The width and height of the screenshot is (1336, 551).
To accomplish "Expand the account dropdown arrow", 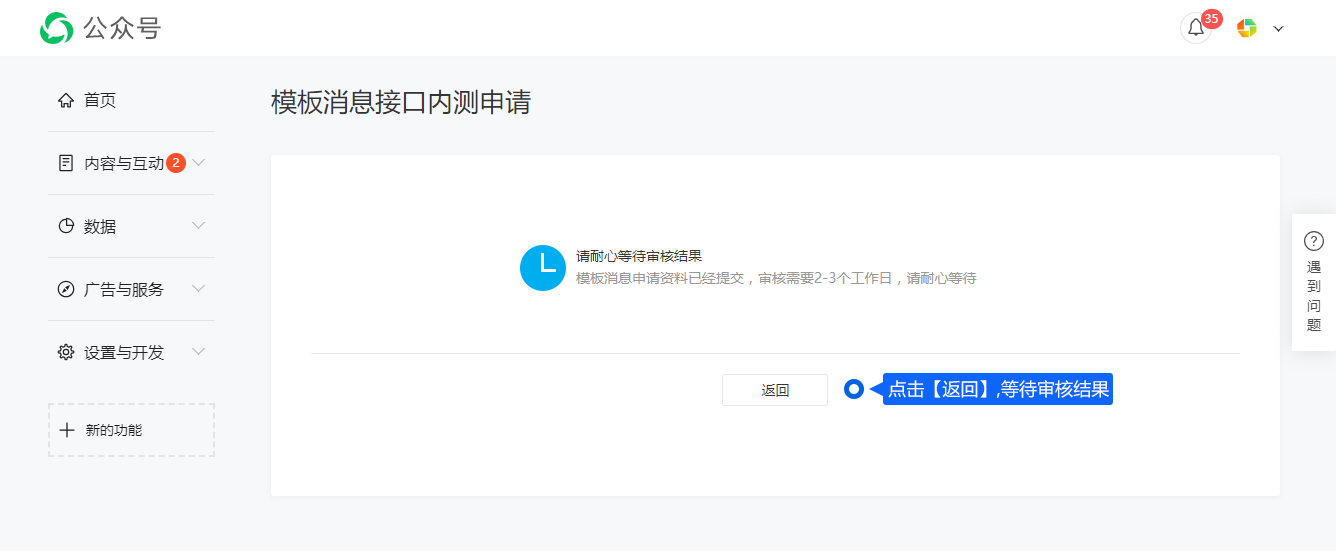I will (x=1278, y=29).
